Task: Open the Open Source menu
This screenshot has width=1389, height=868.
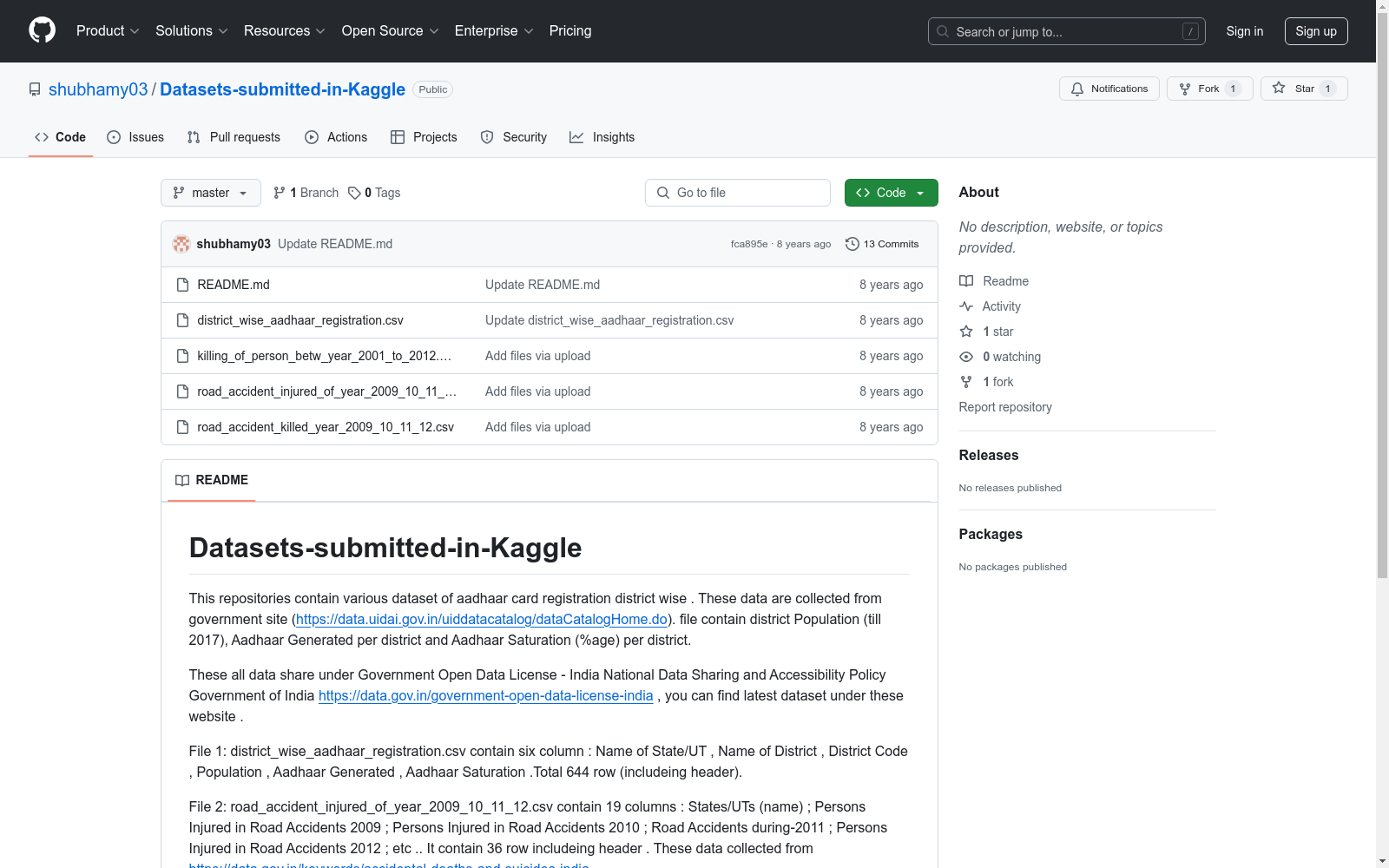Action: [391, 31]
